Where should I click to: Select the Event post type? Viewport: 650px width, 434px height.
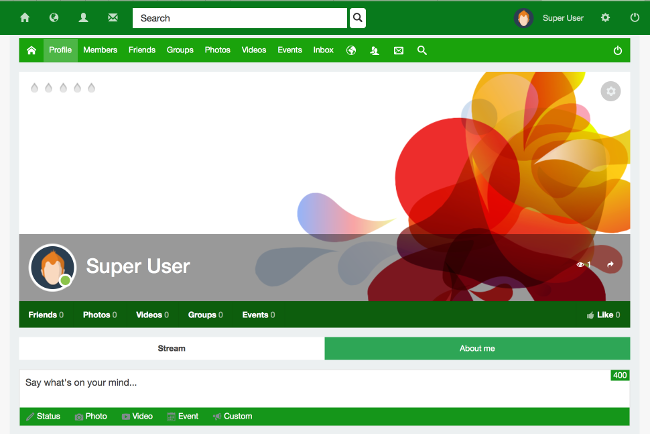183,416
